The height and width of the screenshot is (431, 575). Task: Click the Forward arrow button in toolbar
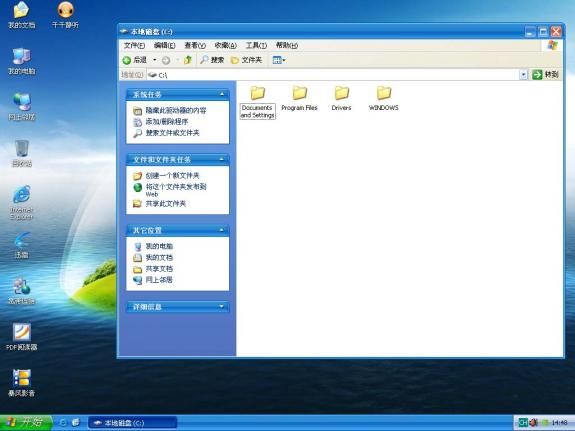tap(166, 60)
